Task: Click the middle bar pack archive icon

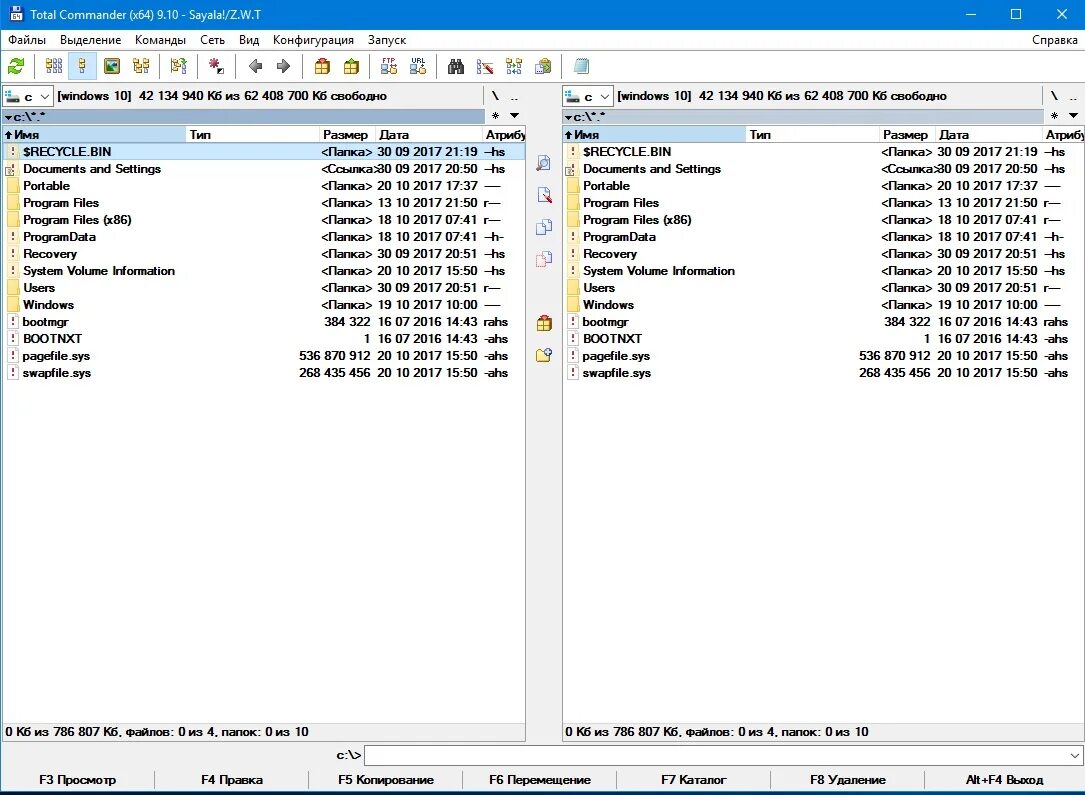Action: [x=544, y=323]
